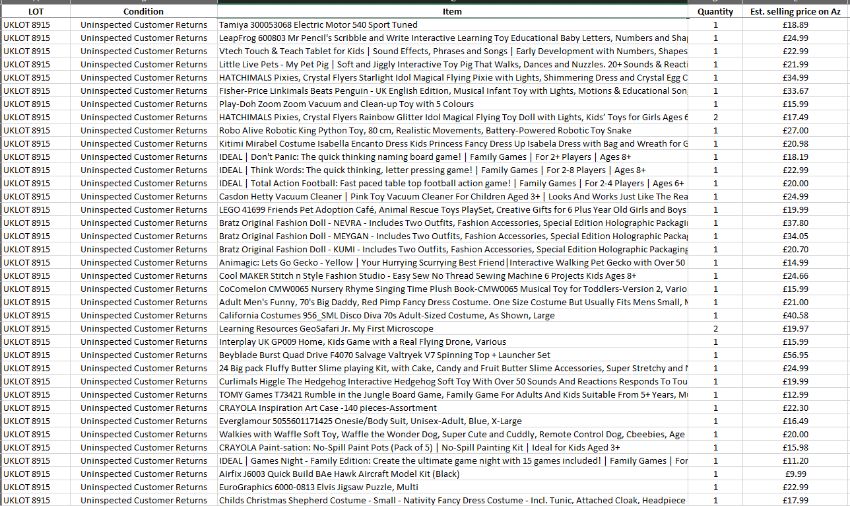Select the Kitimi Mirabel Costume item cell
The image size is (850, 506).
(x=453, y=144)
